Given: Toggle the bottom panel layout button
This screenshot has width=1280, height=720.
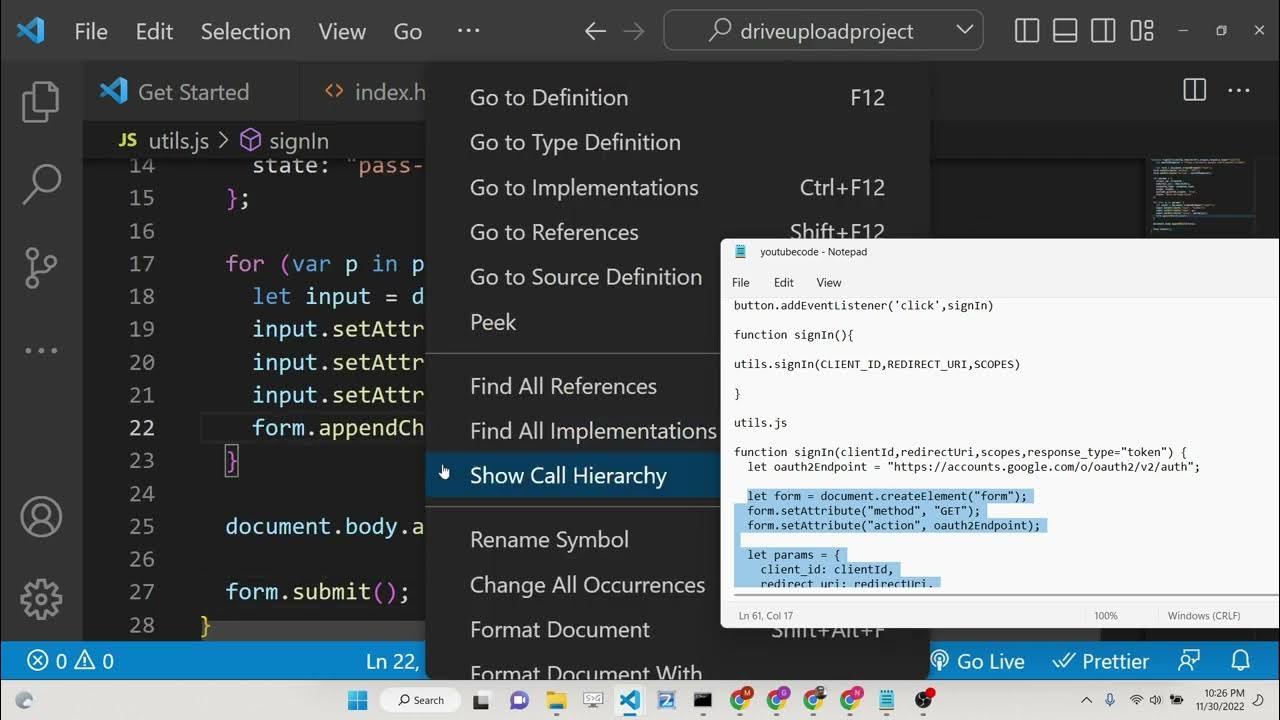Looking at the screenshot, I should [x=1065, y=31].
